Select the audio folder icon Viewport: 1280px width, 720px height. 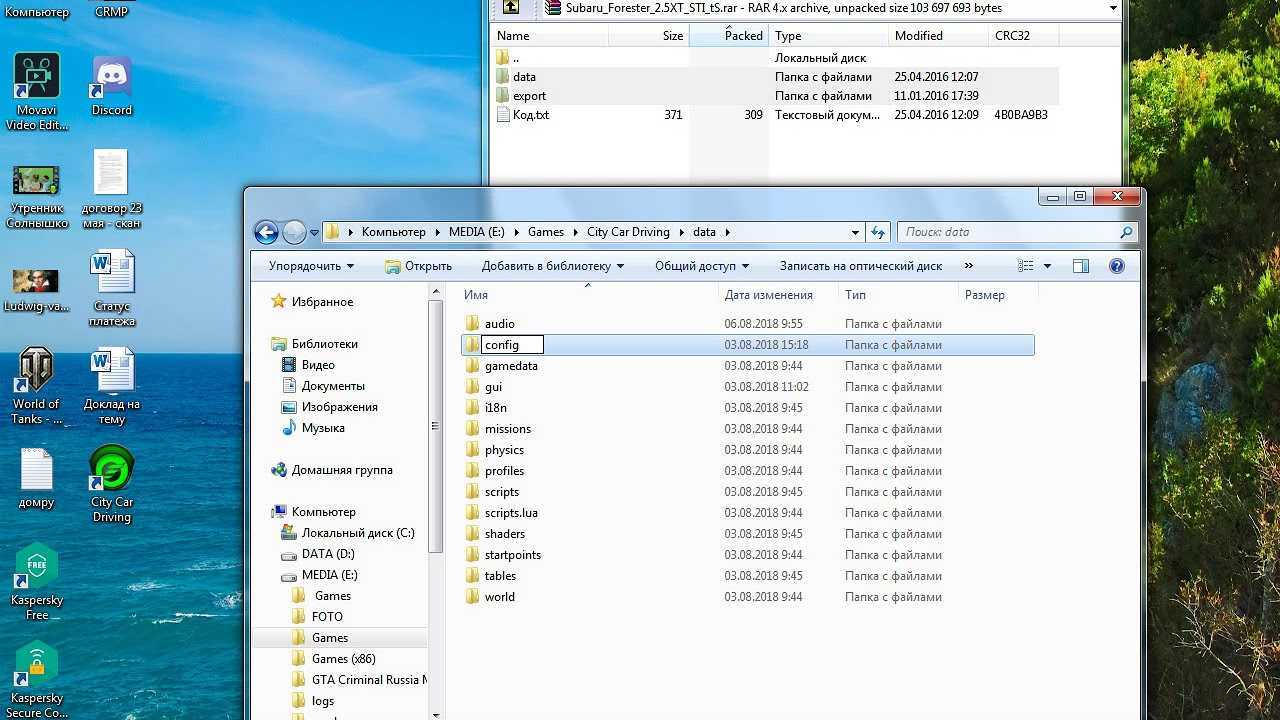pyautogui.click(x=473, y=324)
